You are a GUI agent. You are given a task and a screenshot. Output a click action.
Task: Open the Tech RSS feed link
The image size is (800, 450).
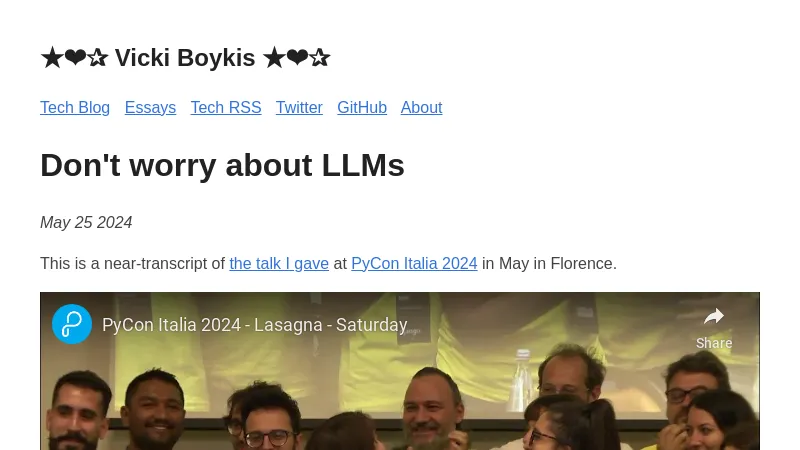pyautogui.click(x=226, y=108)
